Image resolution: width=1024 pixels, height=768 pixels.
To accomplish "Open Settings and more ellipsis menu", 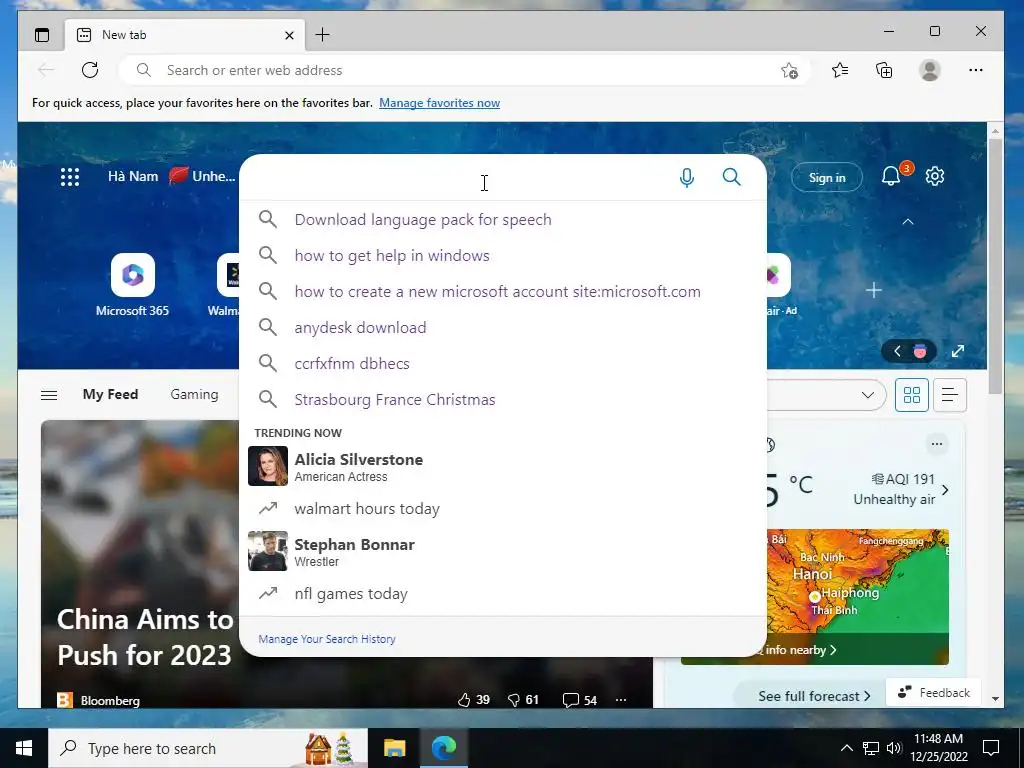I will [x=976, y=71].
